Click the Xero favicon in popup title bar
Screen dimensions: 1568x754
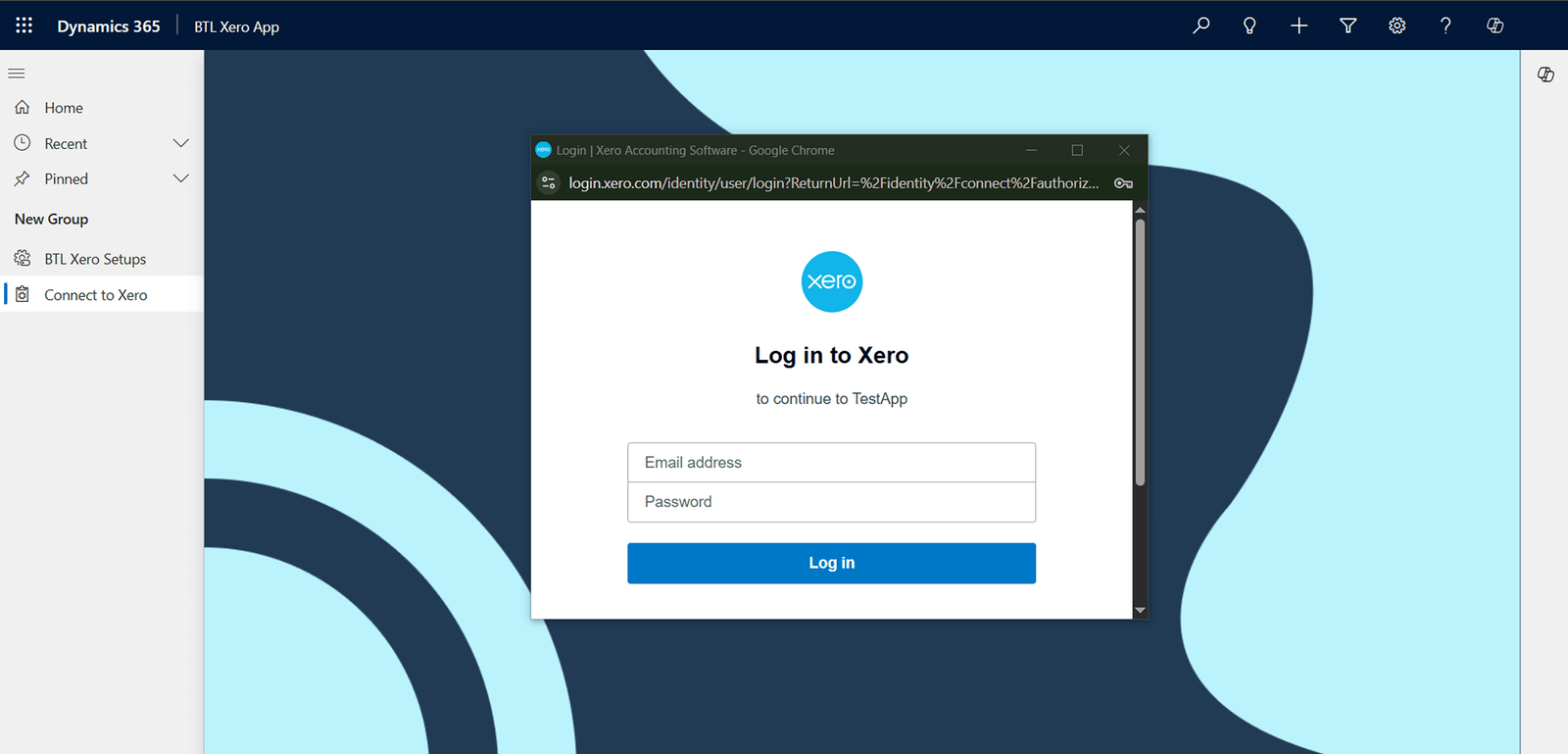pos(544,150)
